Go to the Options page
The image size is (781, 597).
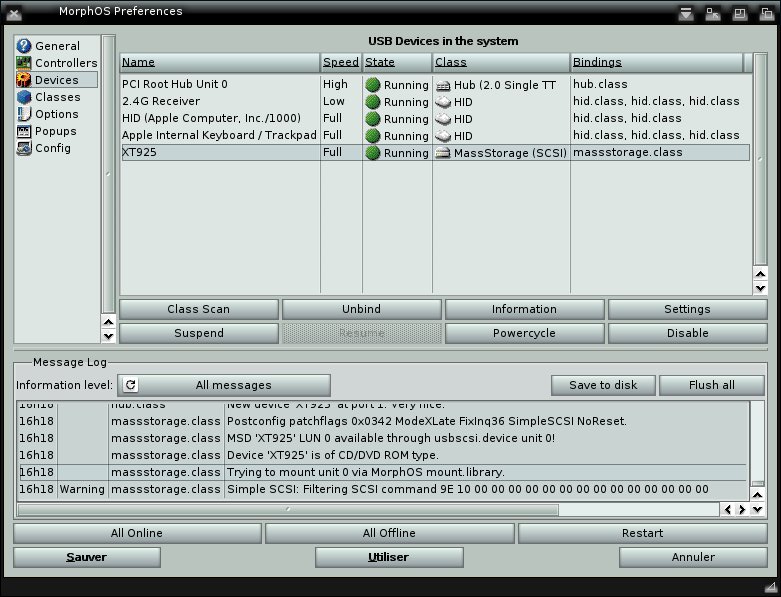tap(56, 114)
